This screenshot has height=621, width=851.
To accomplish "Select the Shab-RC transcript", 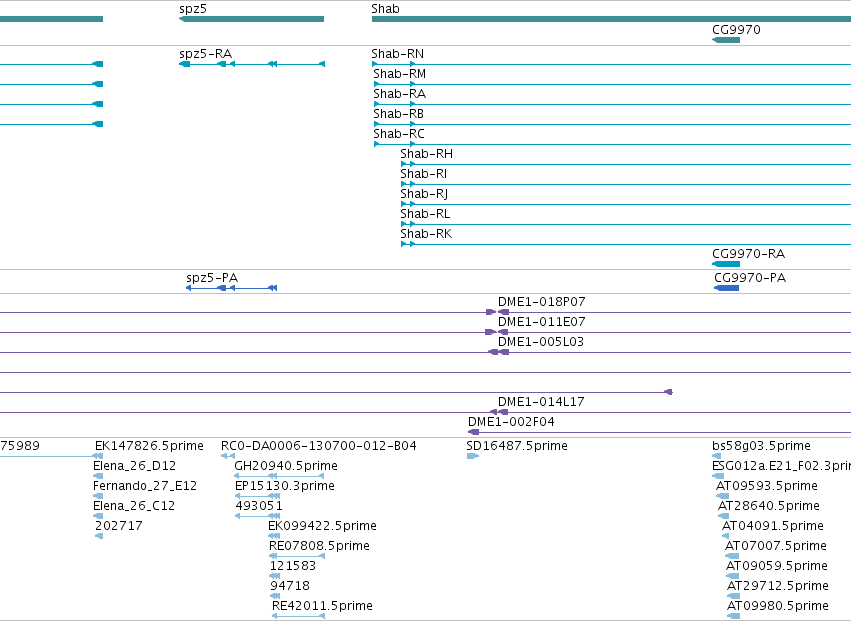I will click(x=399, y=134).
